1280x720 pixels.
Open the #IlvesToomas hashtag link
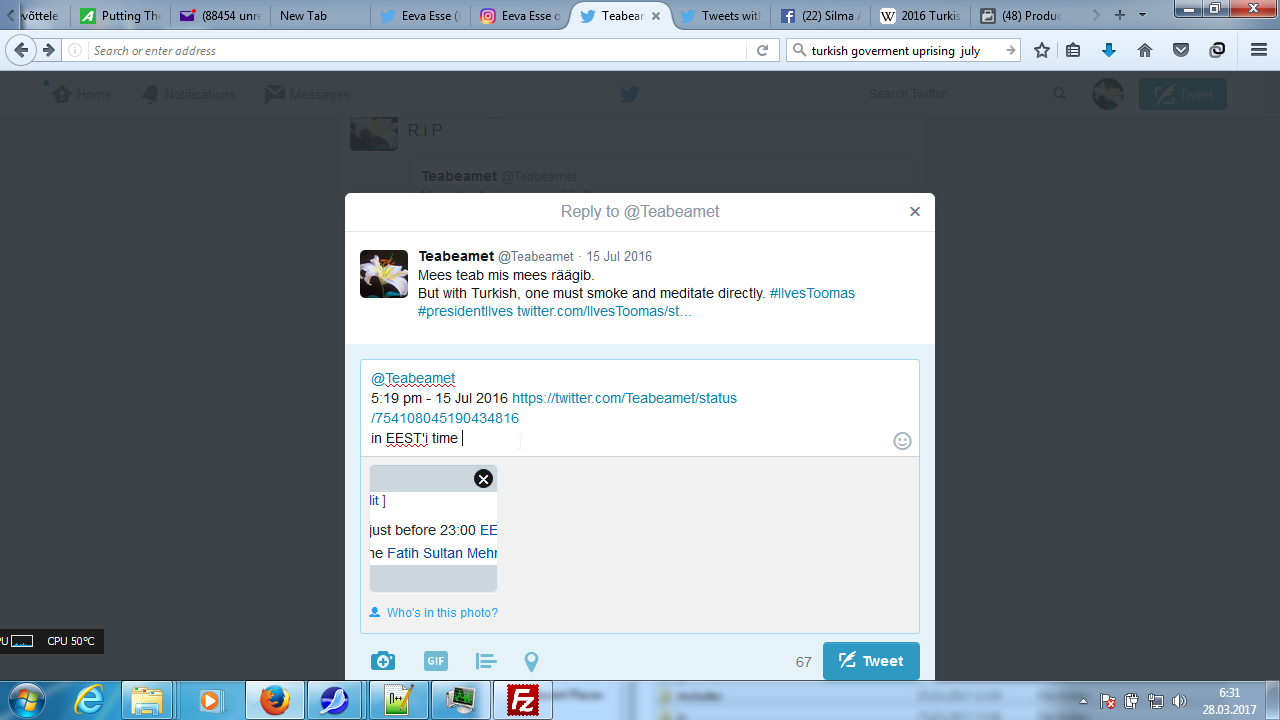pos(812,293)
